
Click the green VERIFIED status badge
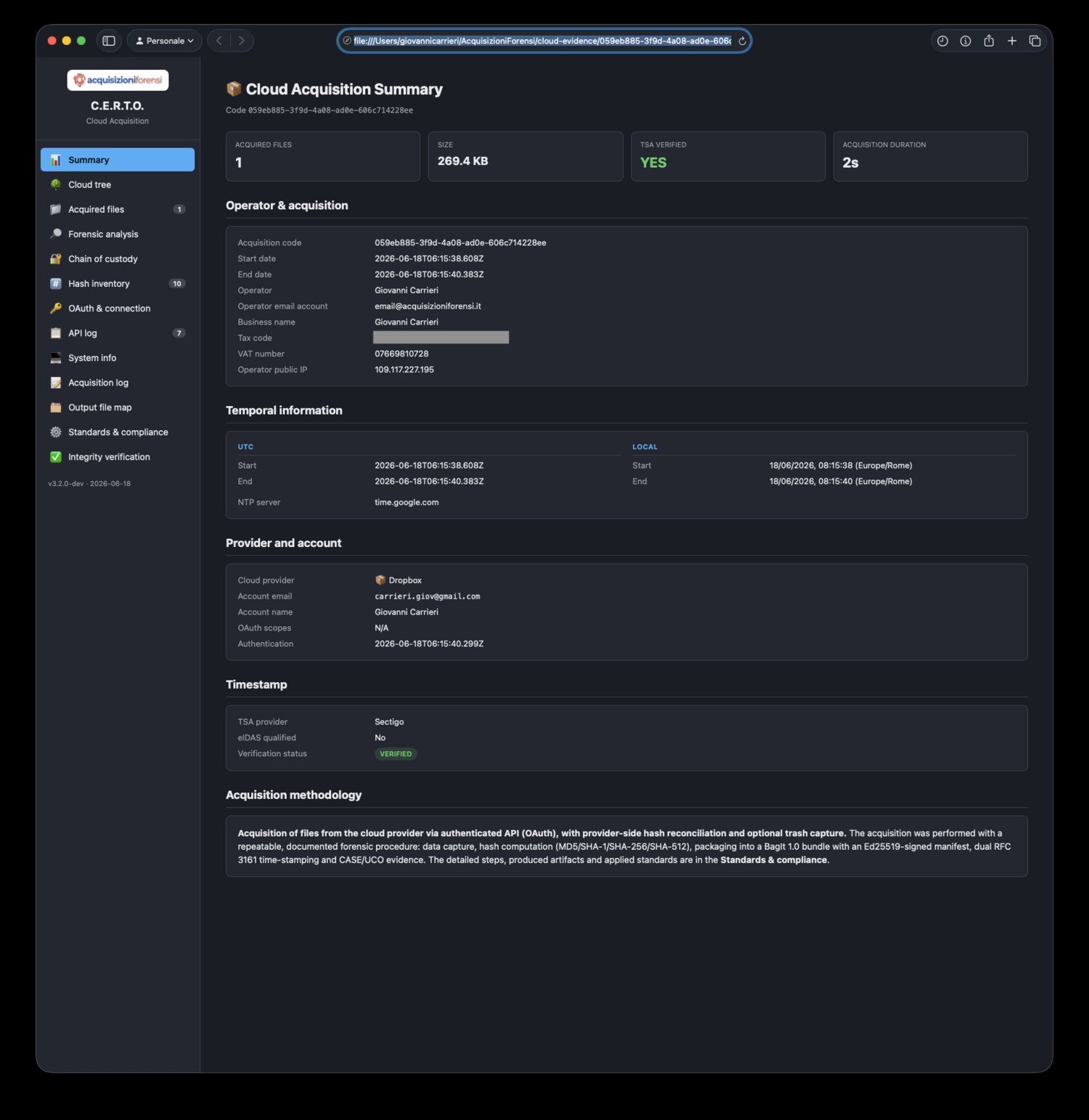[396, 754]
